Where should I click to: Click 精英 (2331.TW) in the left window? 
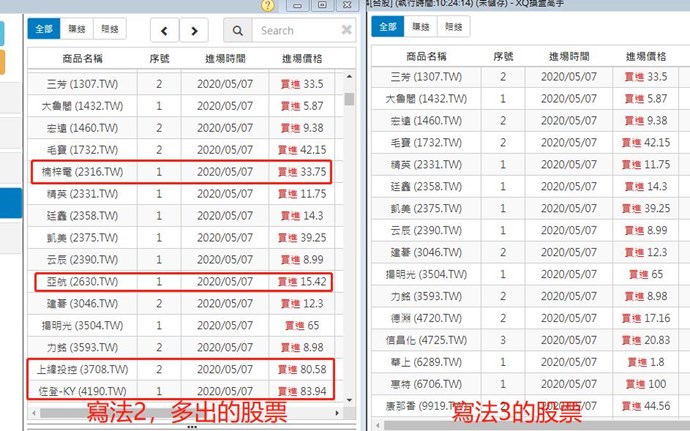coord(82,194)
